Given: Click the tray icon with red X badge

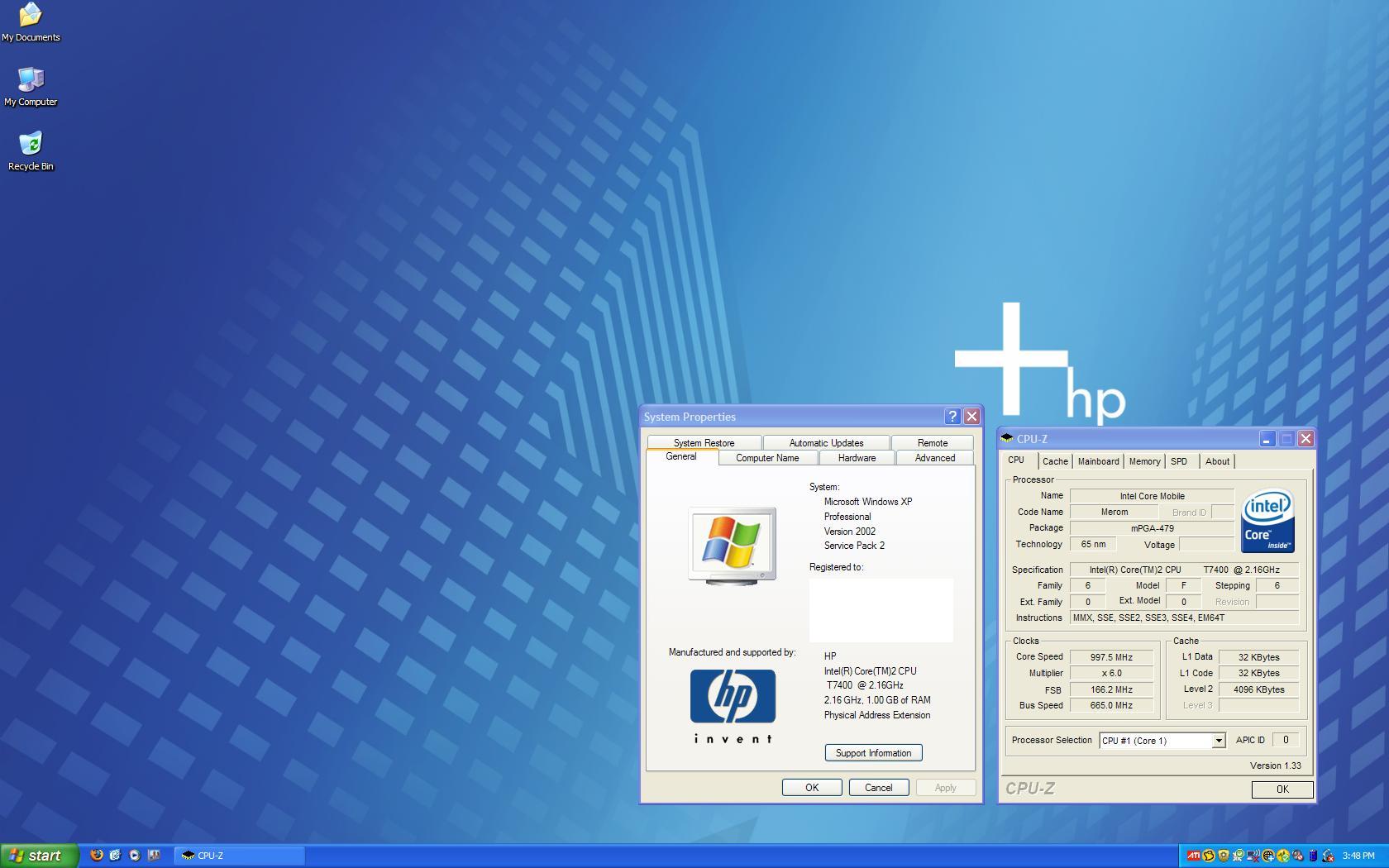Looking at the screenshot, I should tap(1328, 856).
